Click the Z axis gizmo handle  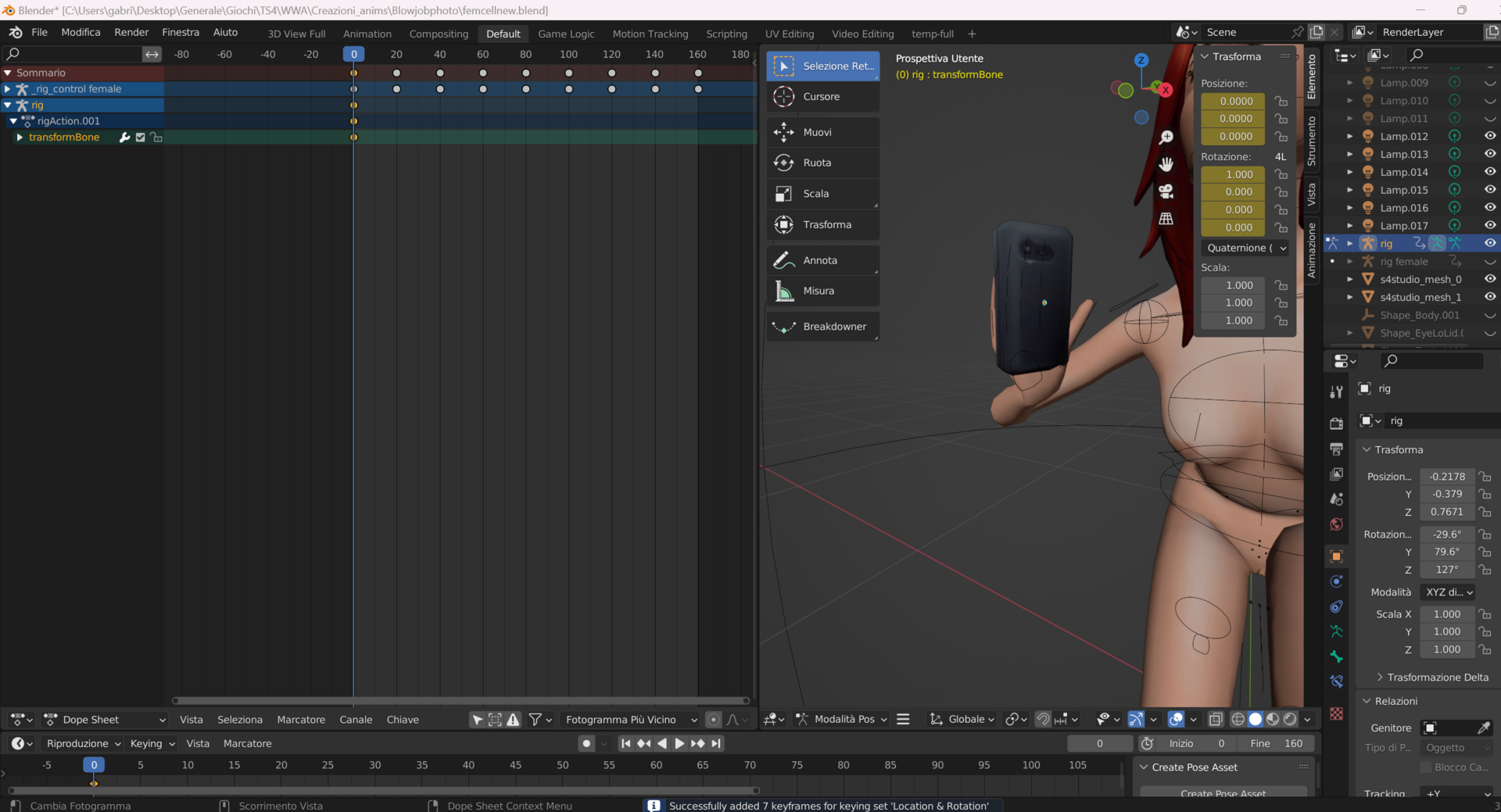pyautogui.click(x=1141, y=60)
